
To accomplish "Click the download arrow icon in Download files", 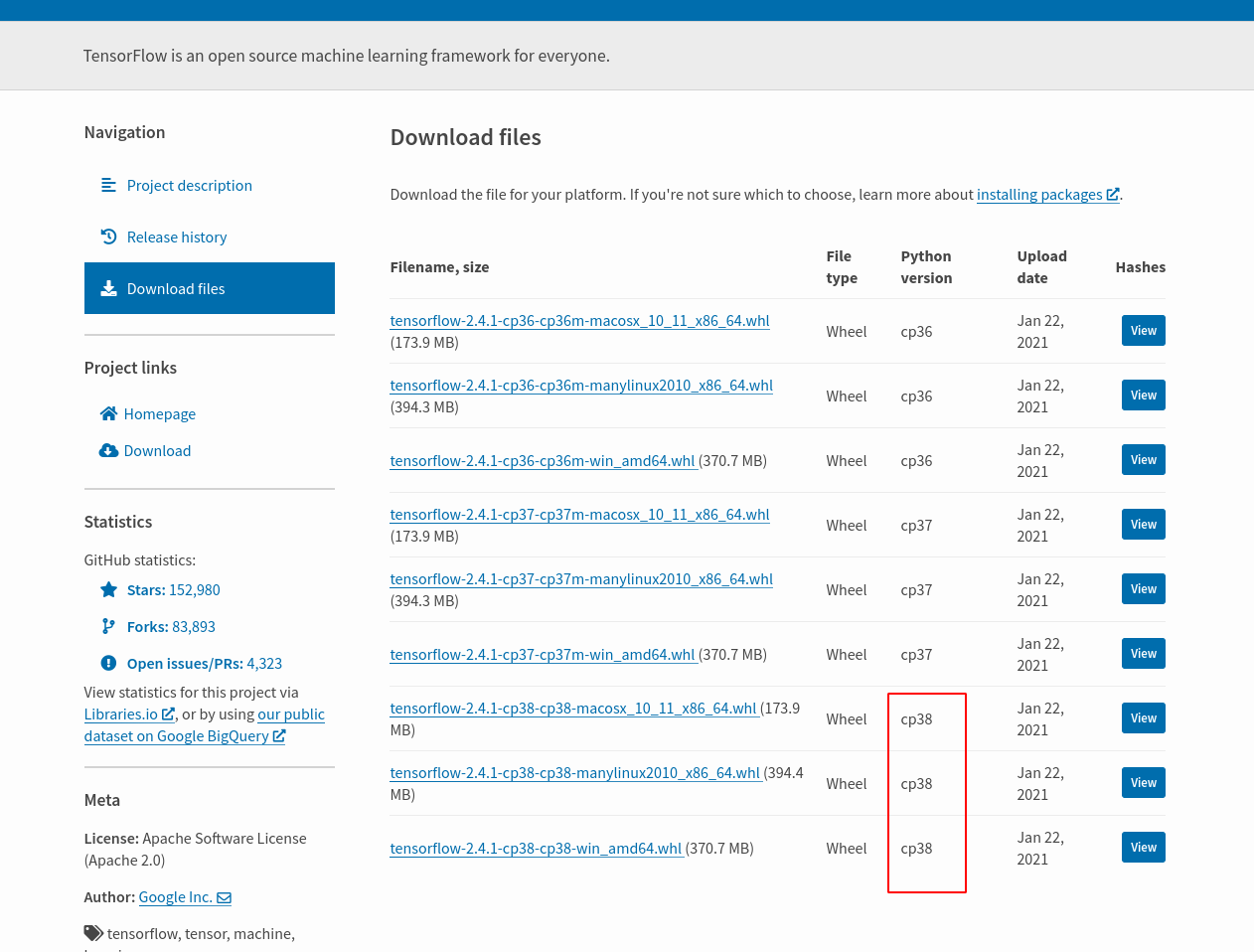I will (x=108, y=288).
